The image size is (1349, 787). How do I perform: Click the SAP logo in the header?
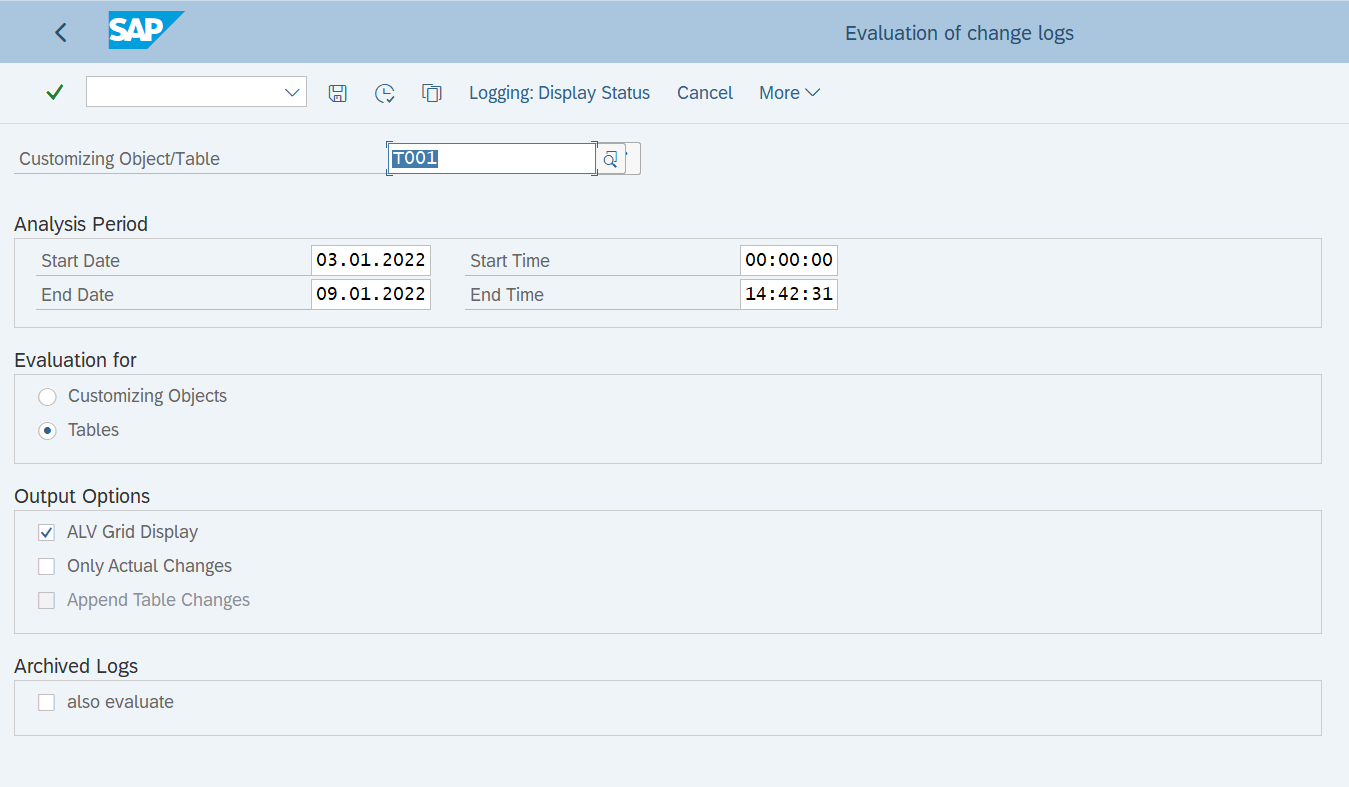(x=146, y=31)
